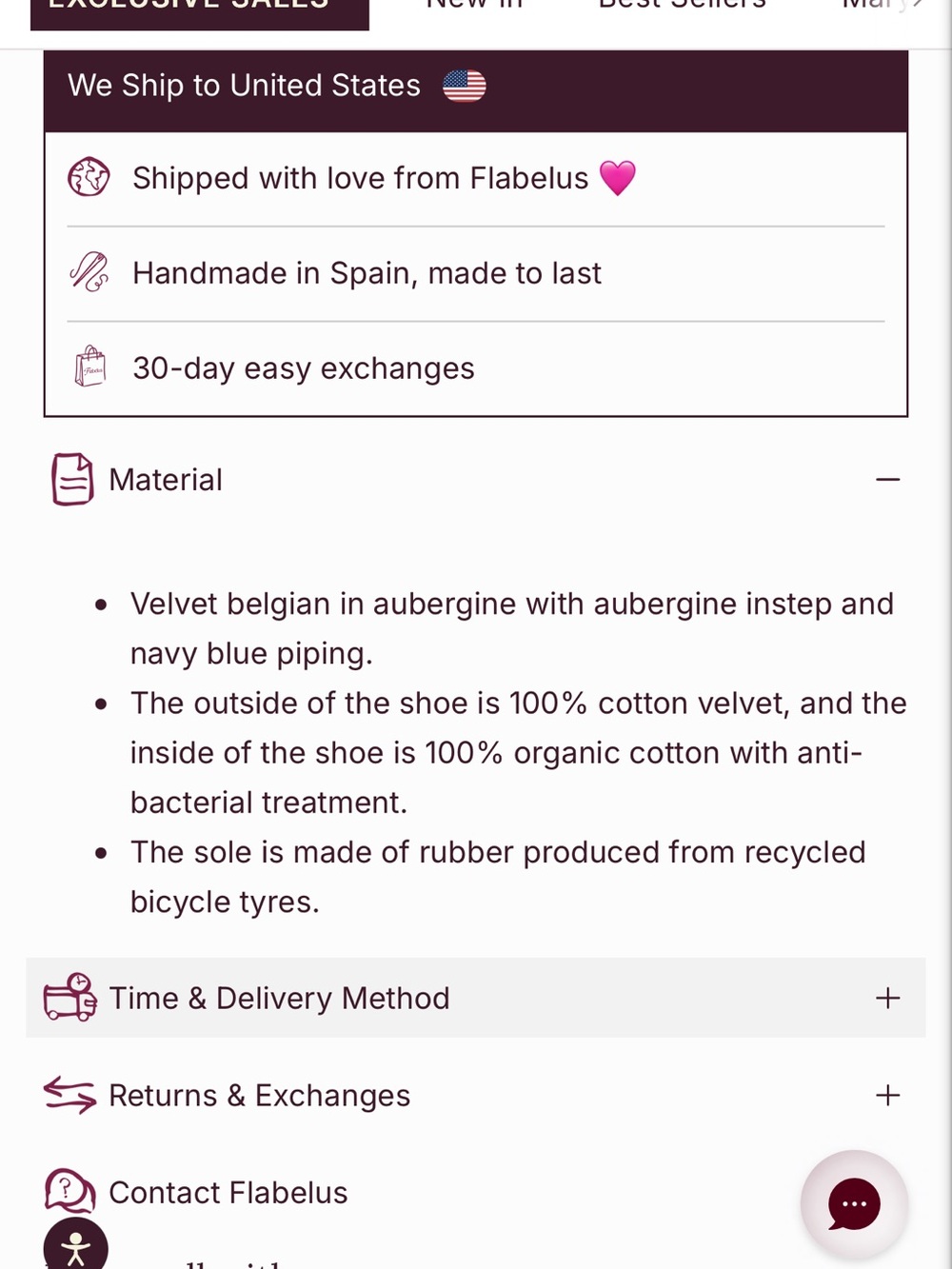Click the Time & Delivery Method label
The height and width of the screenshot is (1269, 952).
click(x=279, y=998)
